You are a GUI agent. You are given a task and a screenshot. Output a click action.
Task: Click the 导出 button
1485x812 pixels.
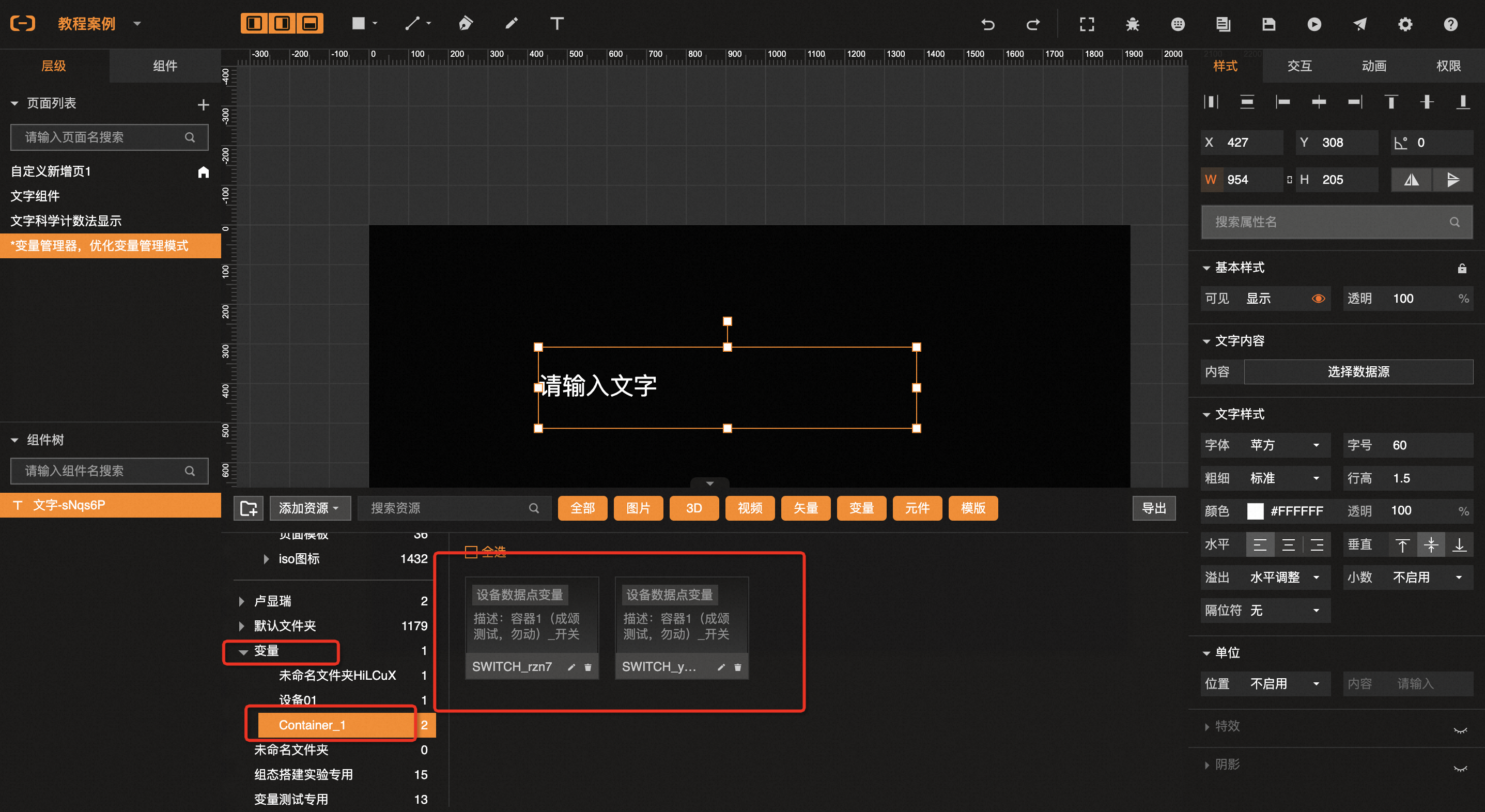point(1153,508)
